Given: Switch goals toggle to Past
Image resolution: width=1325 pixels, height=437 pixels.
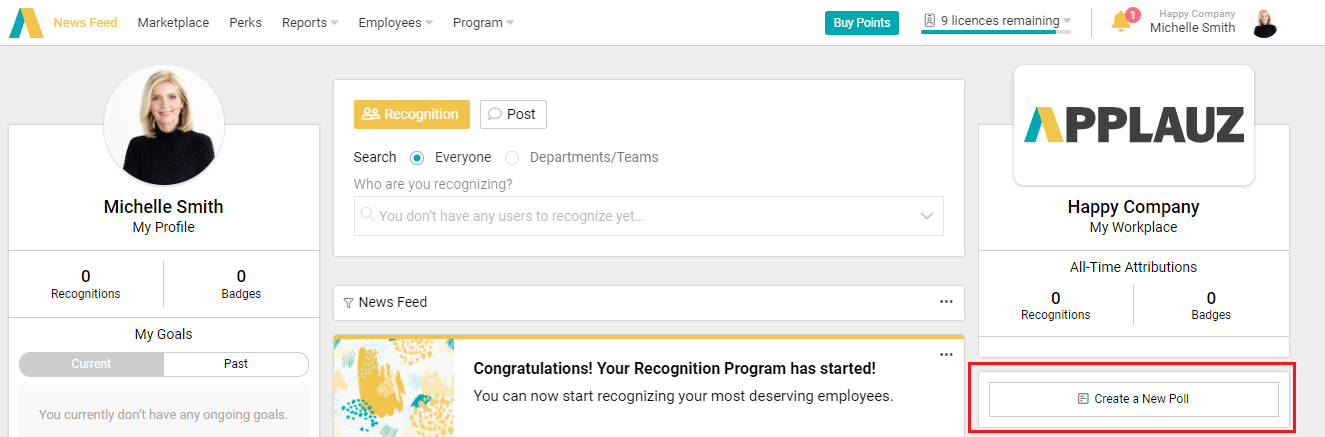Looking at the screenshot, I should click(236, 364).
